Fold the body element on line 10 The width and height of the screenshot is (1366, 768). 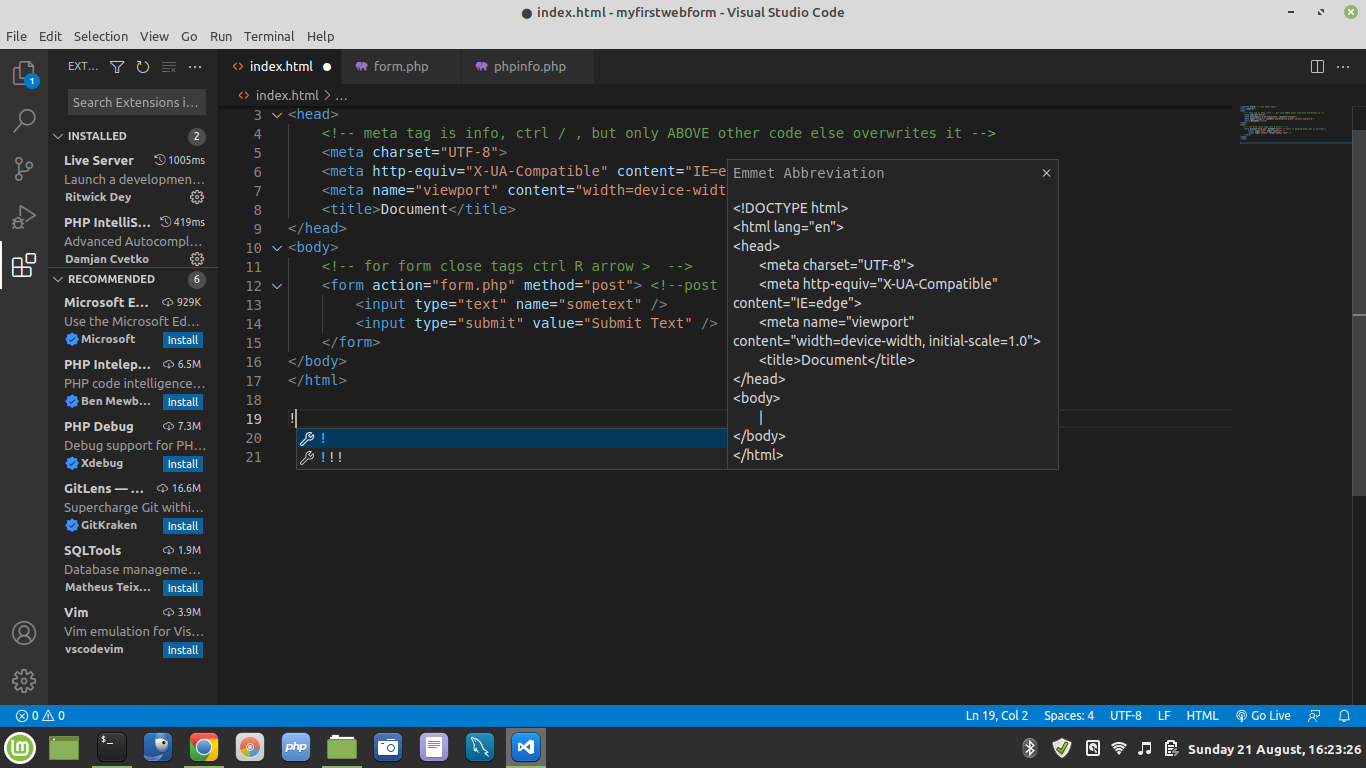click(x=277, y=248)
